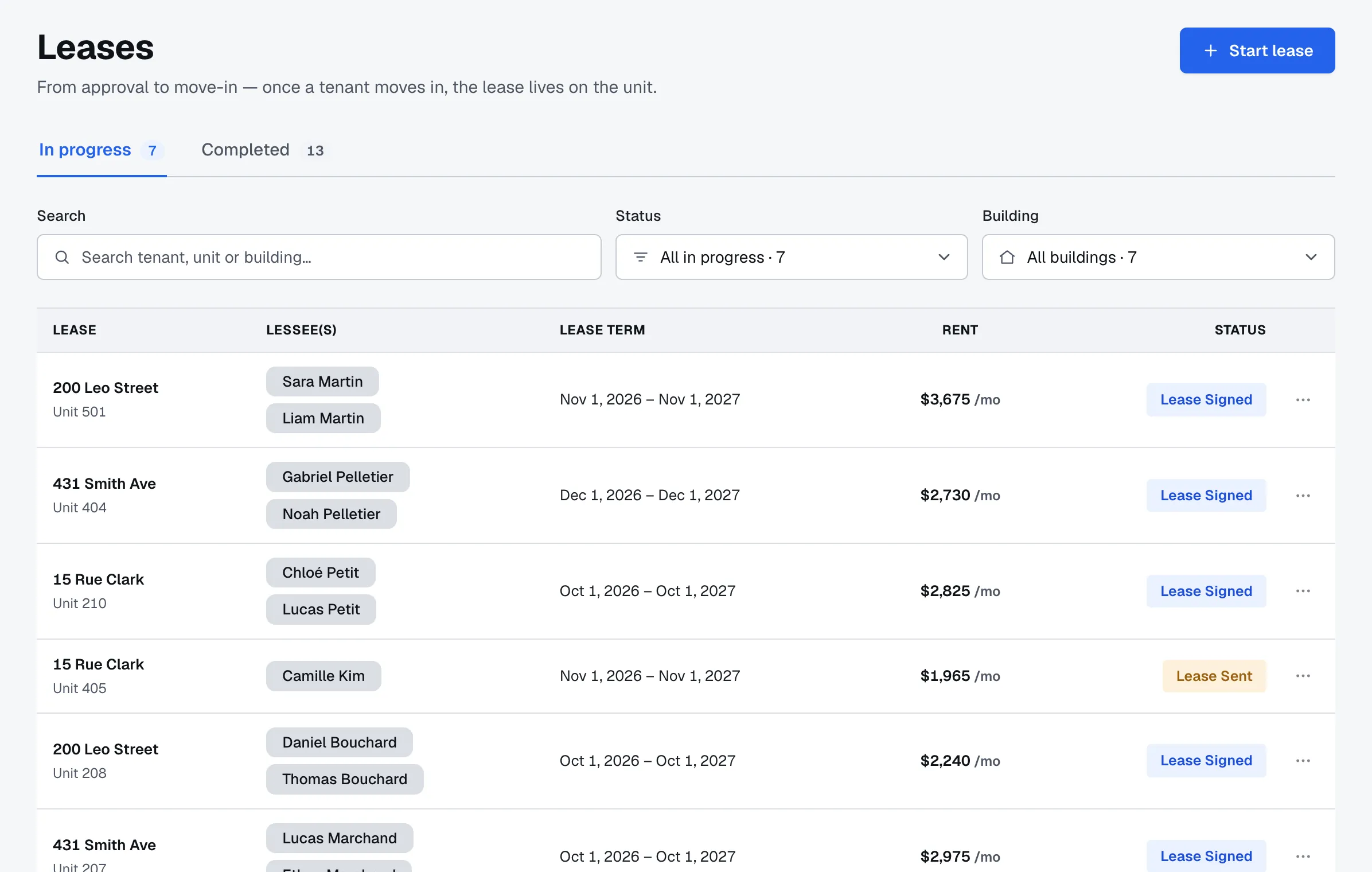
Task: Select the Gabriel Pelletier lessee chip
Action: tap(338, 477)
